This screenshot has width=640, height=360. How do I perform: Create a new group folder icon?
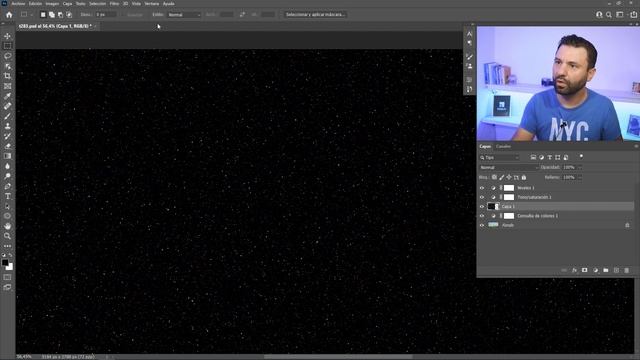pos(606,270)
